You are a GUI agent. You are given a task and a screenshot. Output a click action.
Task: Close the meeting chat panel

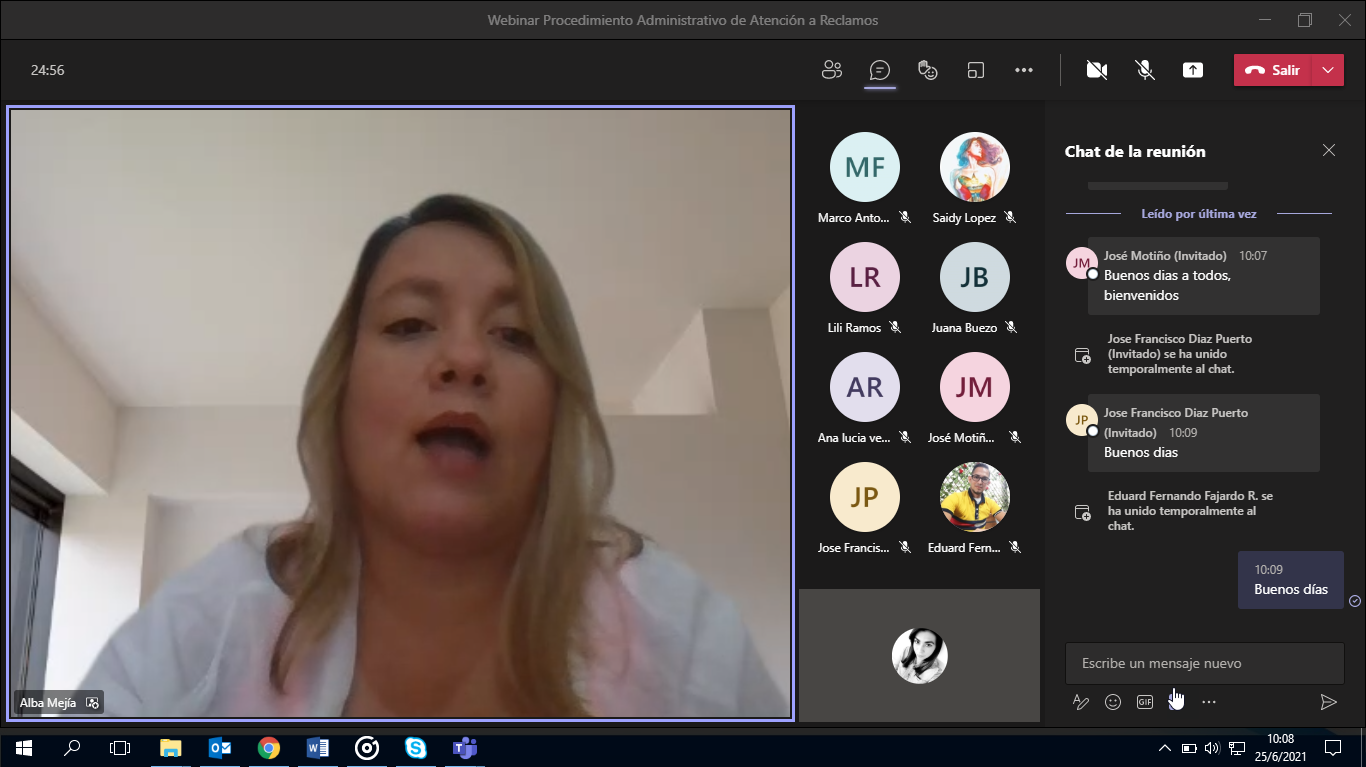coord(1328,151)
